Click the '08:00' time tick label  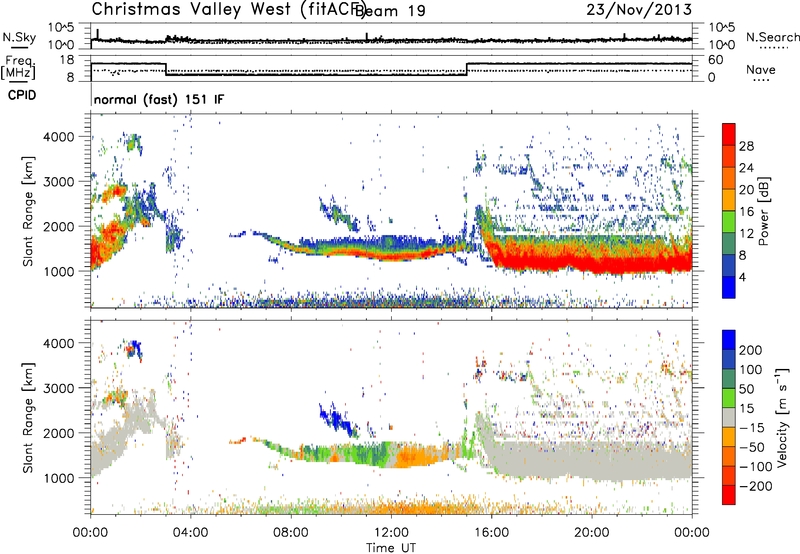[291, 533]
